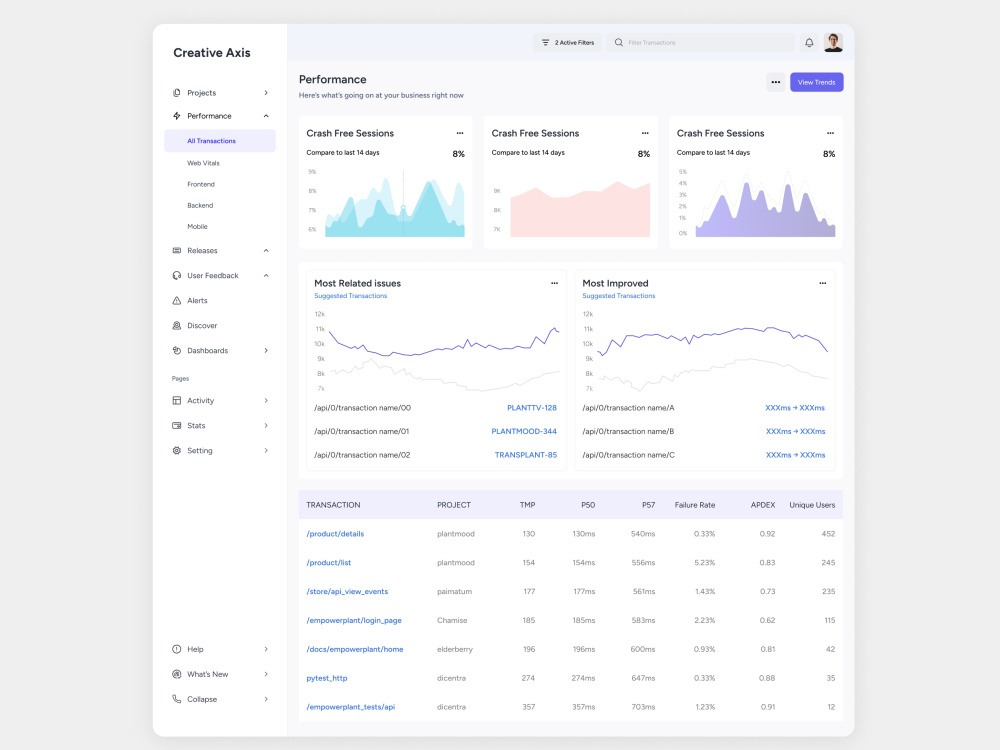Collapse the Performance section chevron
This screenshot has height=750, width=1000.
(266, 116)
